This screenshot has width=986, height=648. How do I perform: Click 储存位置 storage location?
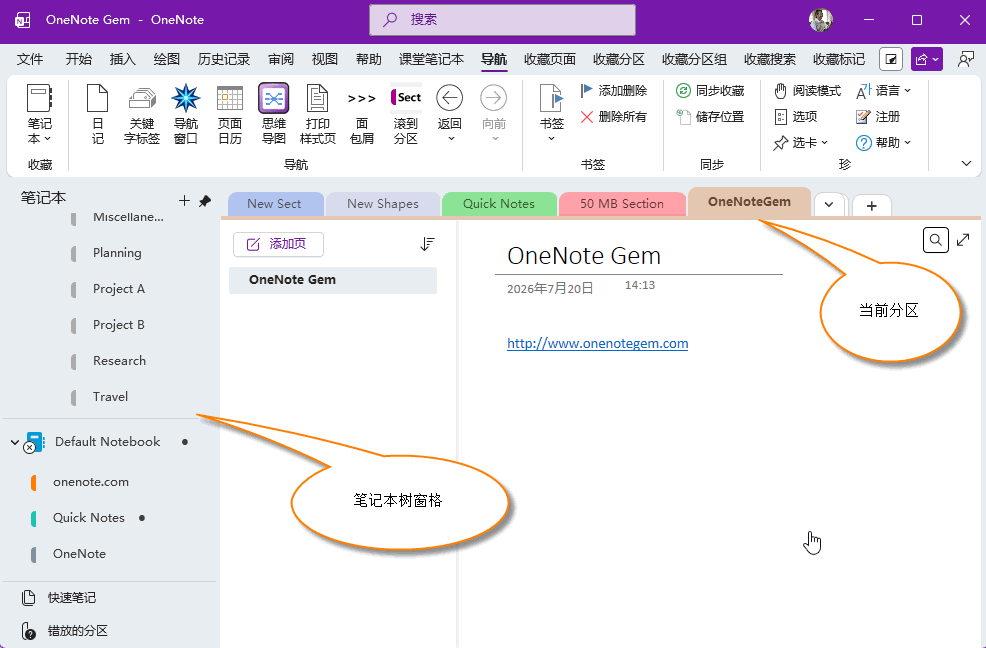[710, 117]
